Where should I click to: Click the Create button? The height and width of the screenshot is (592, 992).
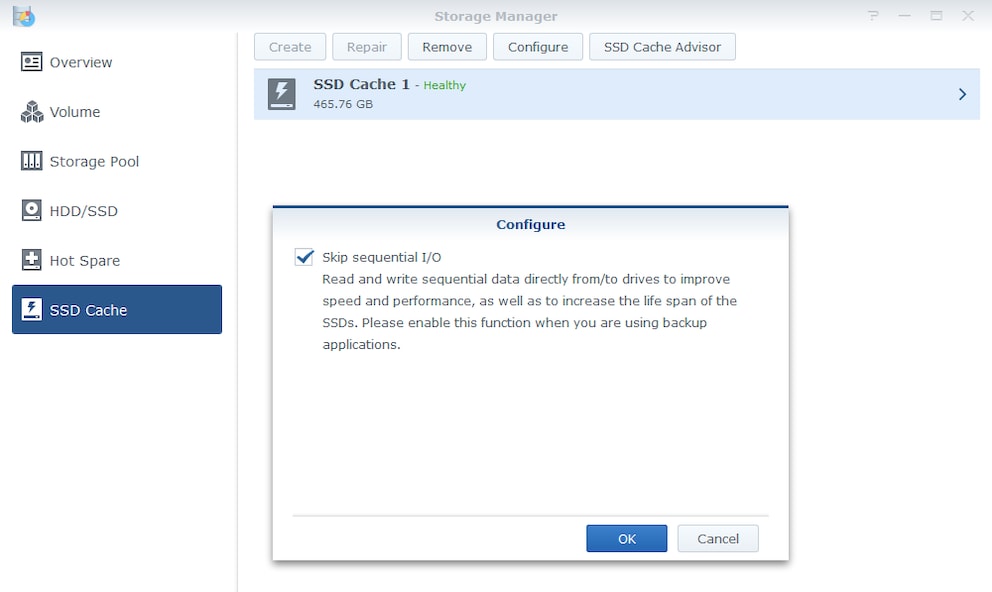tap(290, 47)
